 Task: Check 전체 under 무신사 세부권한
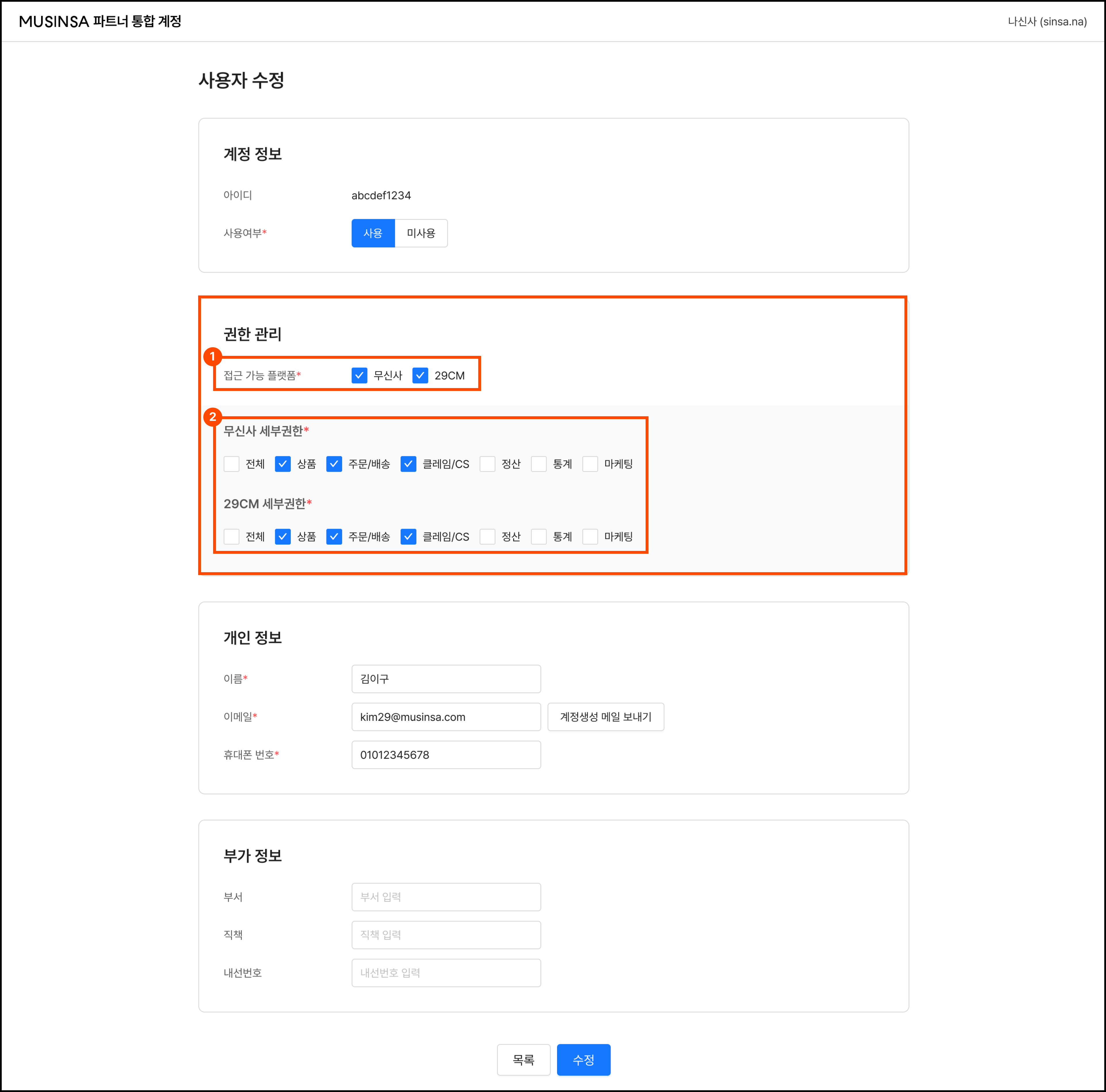coord(232,464)
